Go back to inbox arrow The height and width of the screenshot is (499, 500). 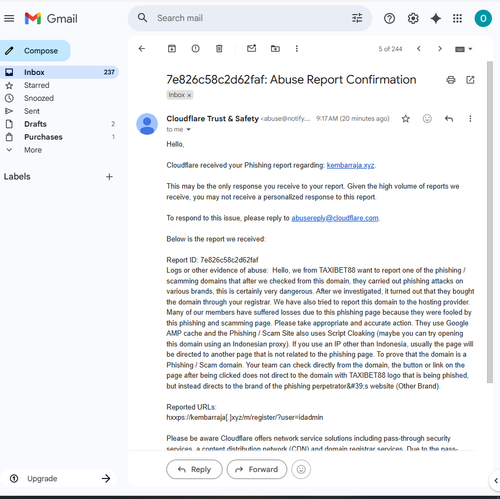pyautogui.click(x=142, y=49)
